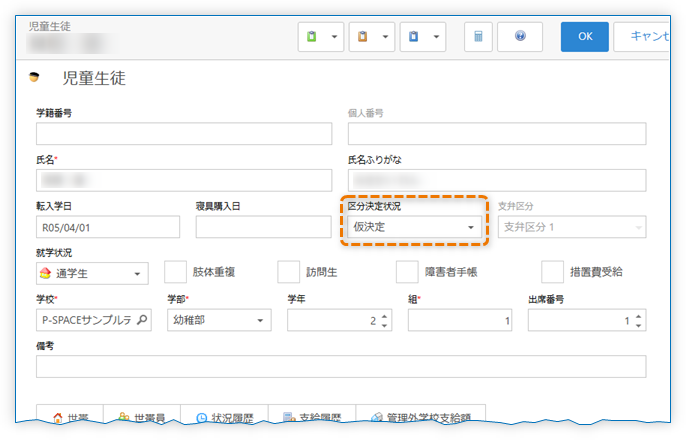Edit the 転入学日 date field
This screenshot has height=440, width=686.
point(108,227)
